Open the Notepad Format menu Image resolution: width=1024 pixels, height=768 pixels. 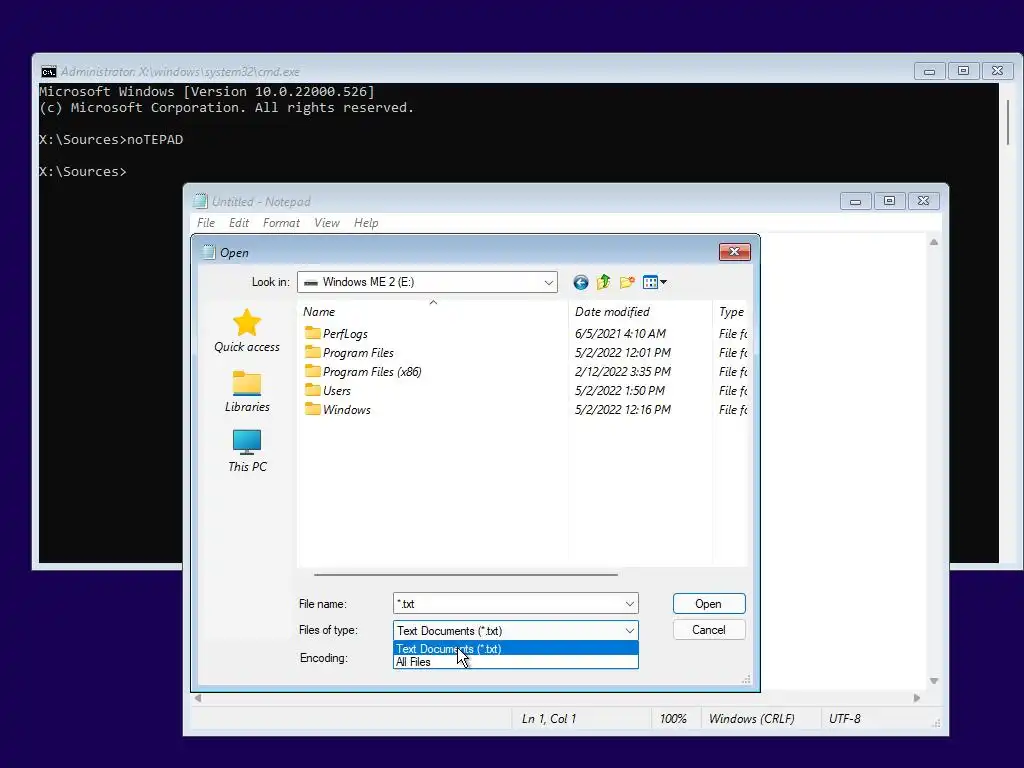click(x=281, y=223)
